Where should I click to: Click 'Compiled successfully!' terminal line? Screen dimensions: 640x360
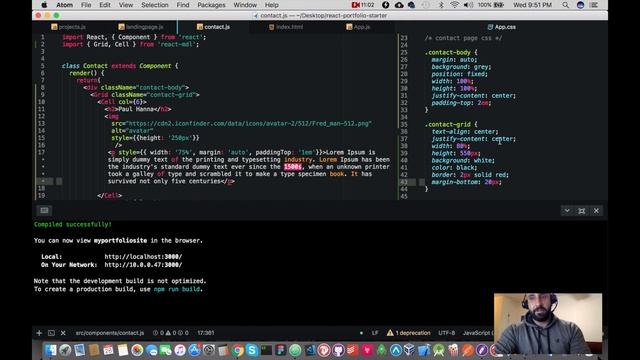point(73,224)
